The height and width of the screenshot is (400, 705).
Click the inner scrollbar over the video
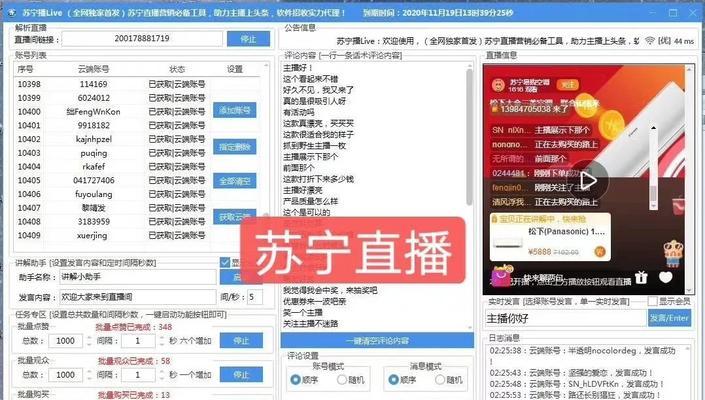click(x=654, y=167)
